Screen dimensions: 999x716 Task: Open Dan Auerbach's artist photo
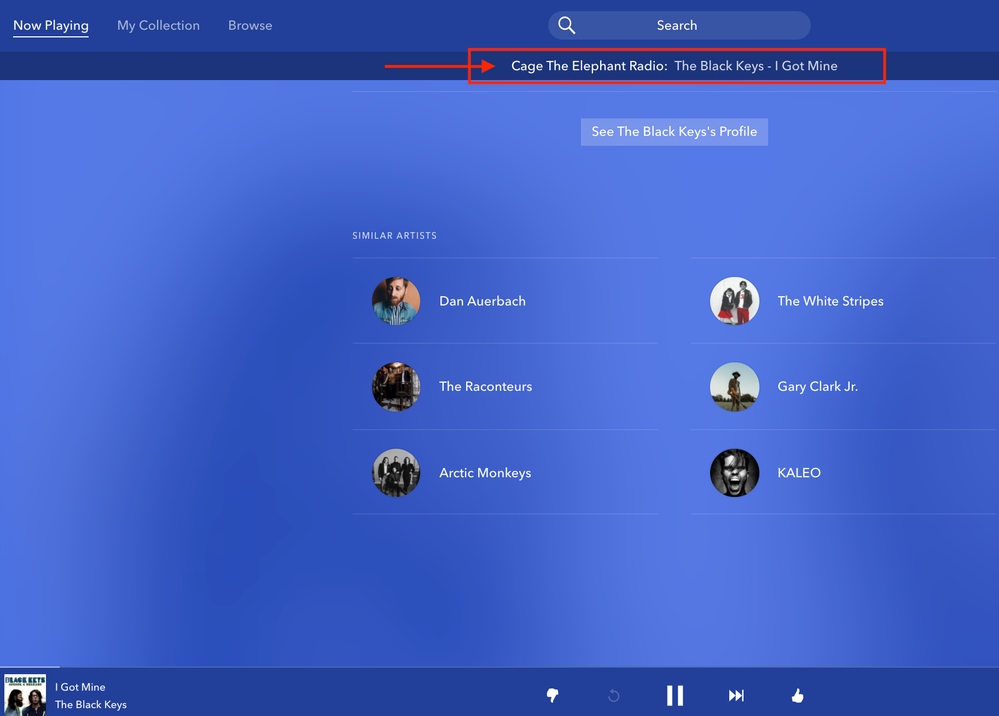point(396,301)
